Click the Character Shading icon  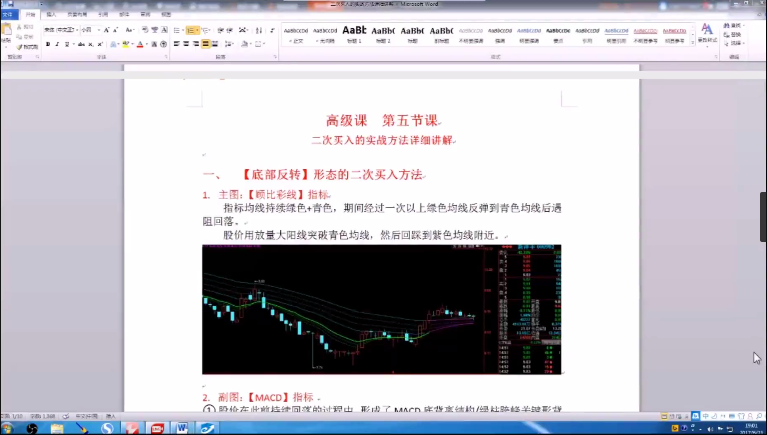pyautogui.click(x=154, y=44)
